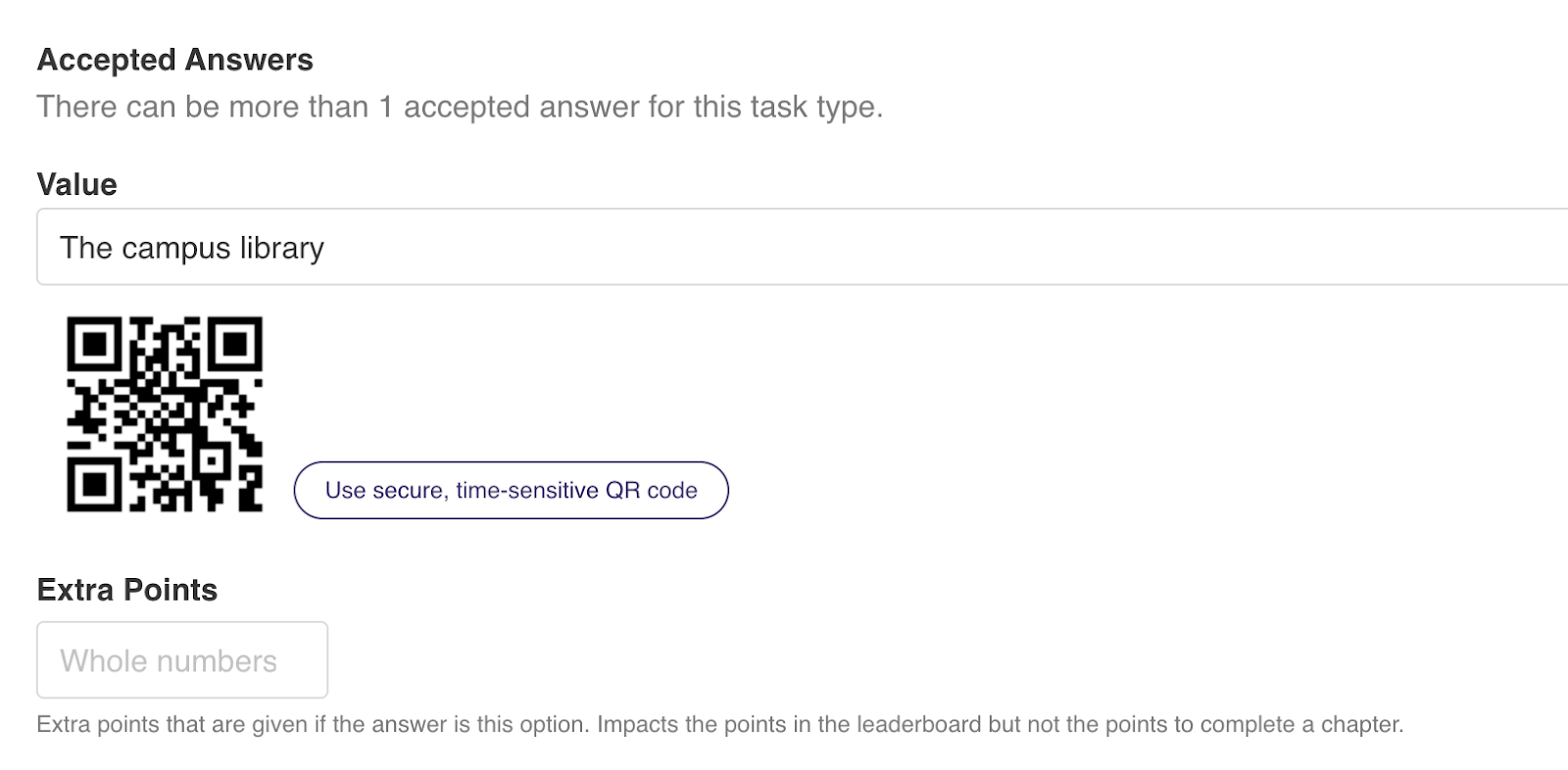Click the 'Accepted Answers' heading

[x=174, y=60]
